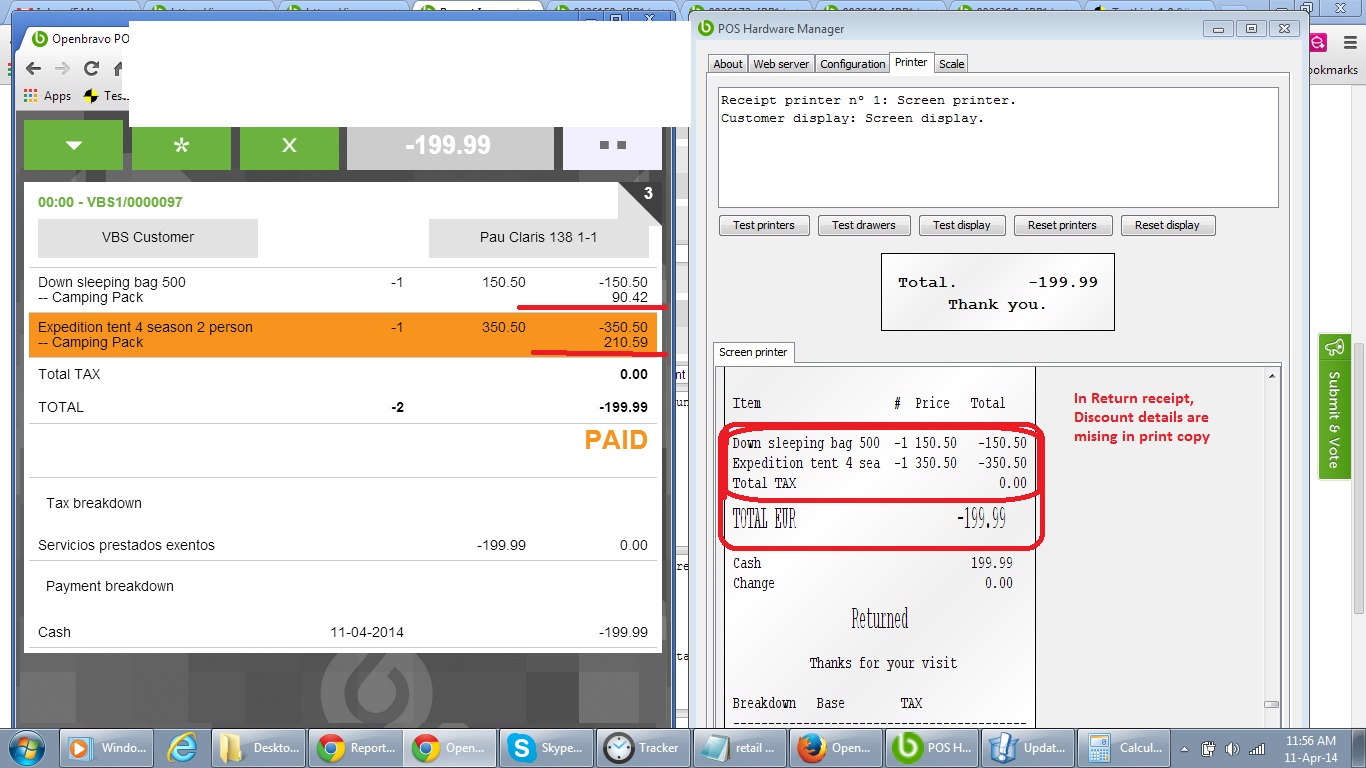This screenshot has height=768, width=1366.
Task: Select the Down sleeping bag 500 line
Action: tap(343, 290)
